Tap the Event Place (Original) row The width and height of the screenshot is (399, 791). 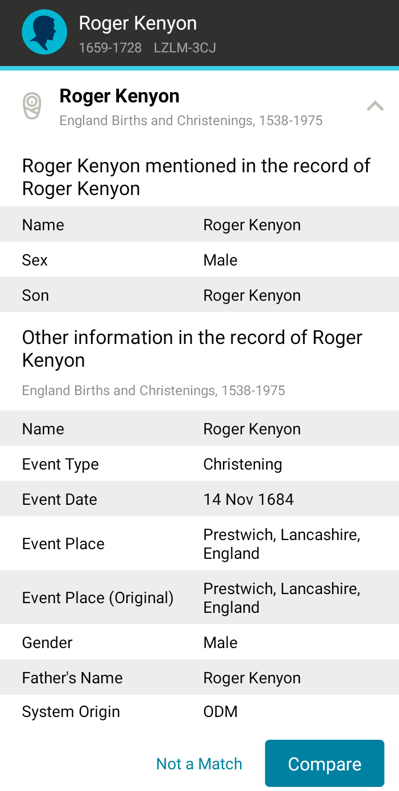pos(199,598)
